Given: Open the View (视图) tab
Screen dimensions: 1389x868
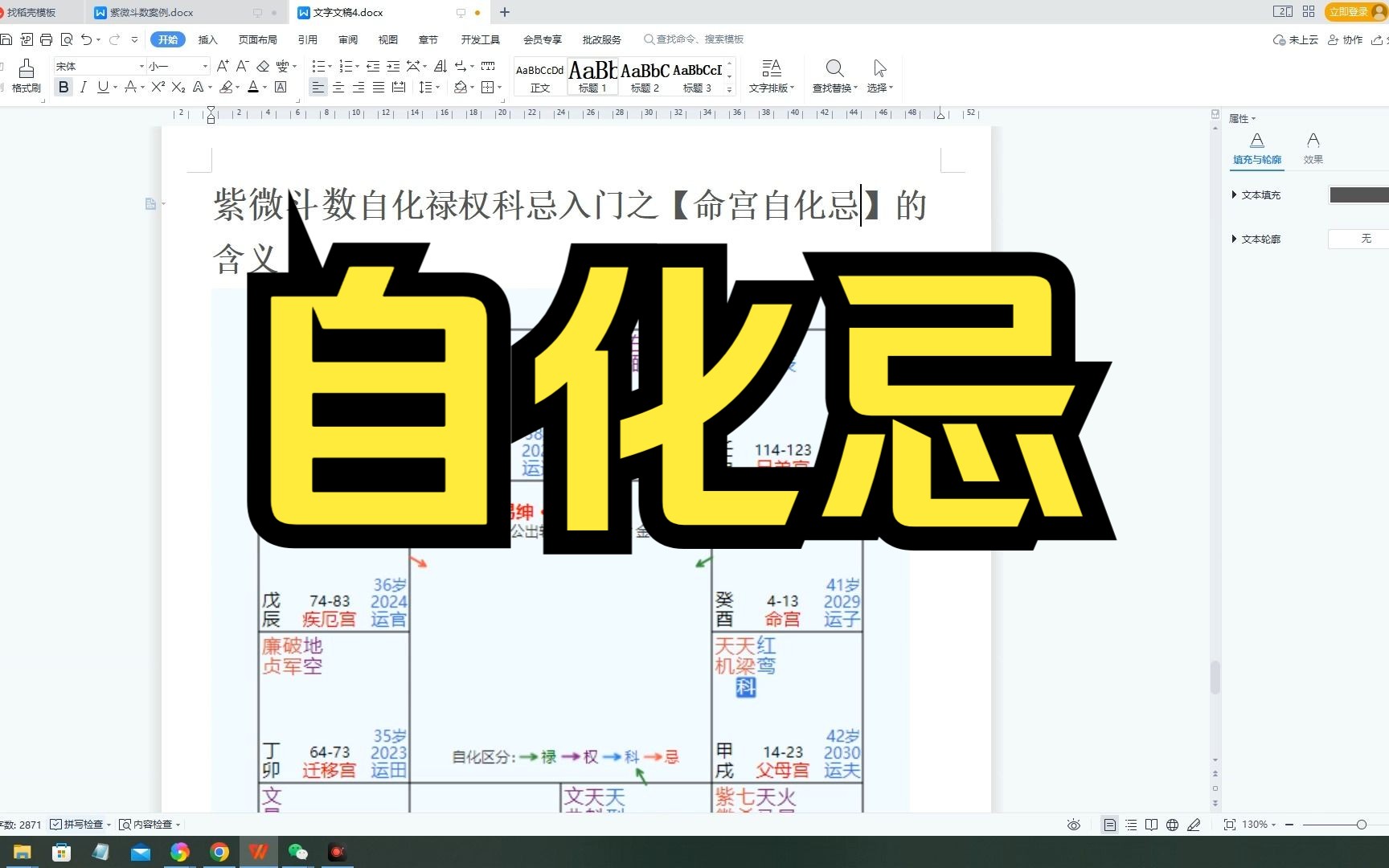Looking at the screenshot, I should (388, 39).
